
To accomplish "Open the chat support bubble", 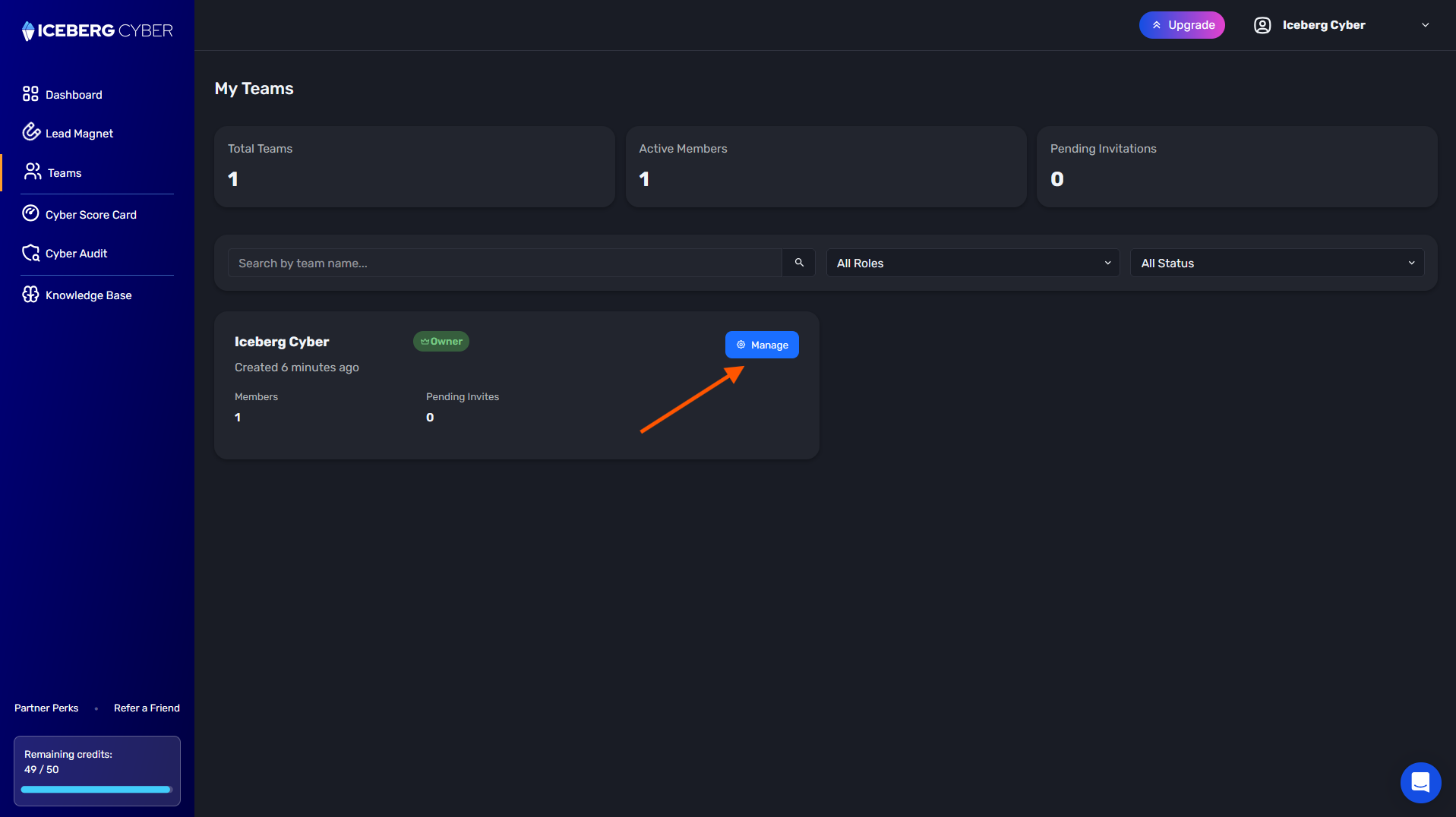I will (1420, 782).
